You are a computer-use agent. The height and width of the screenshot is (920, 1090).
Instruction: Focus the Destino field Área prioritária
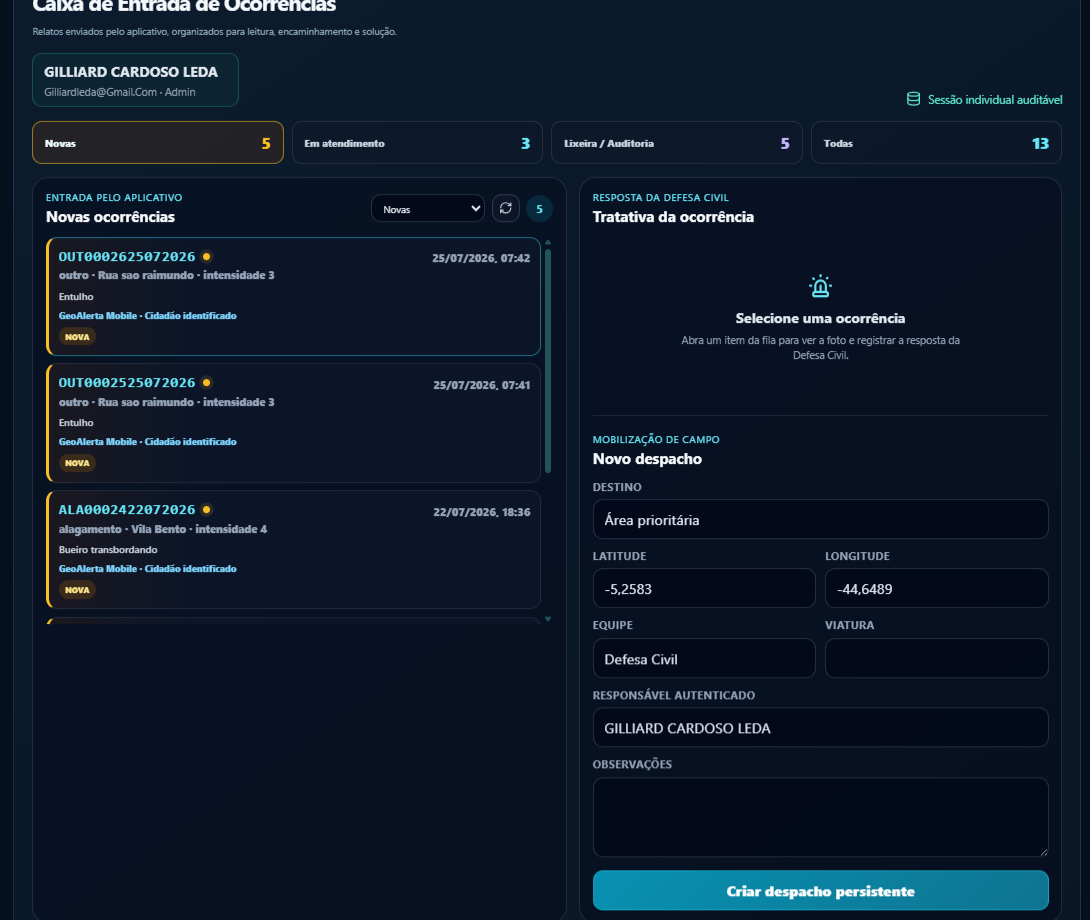[820, 519]
